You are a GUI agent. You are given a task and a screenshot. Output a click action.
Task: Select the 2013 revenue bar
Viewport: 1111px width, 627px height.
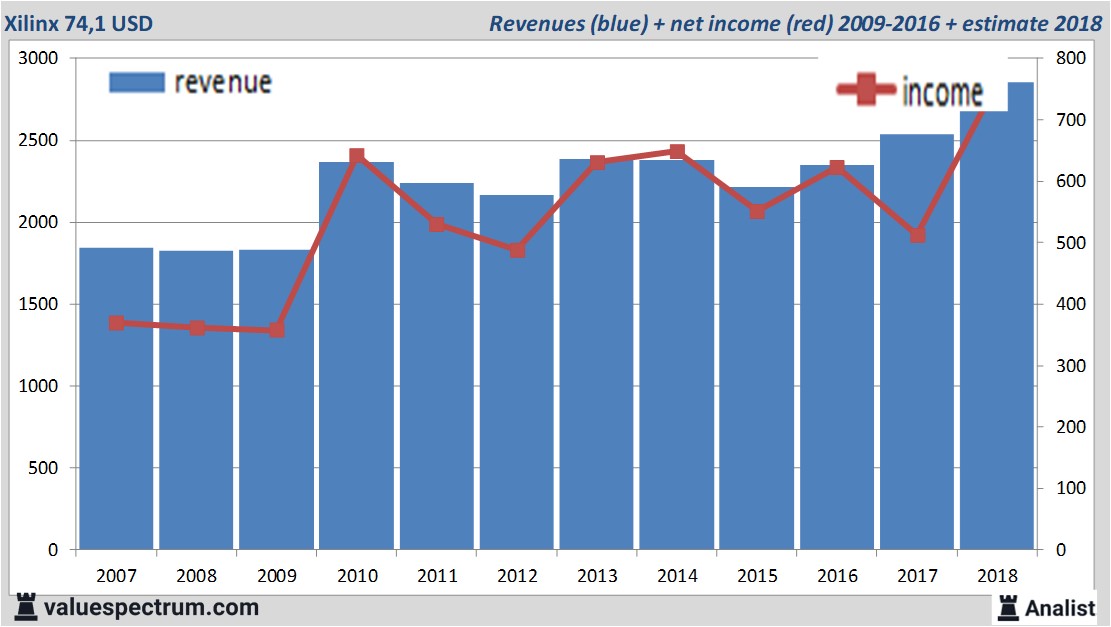pos(597,354)
